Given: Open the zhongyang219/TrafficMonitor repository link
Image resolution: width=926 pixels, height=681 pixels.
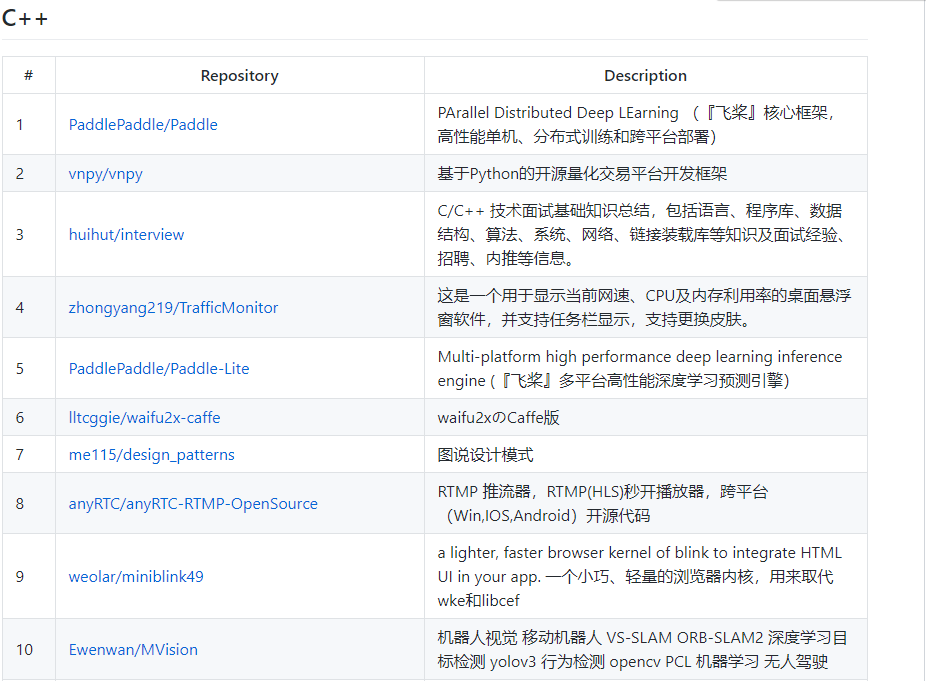Looking at the screenshot, I should pyautogui.click(x=174, y=307).
